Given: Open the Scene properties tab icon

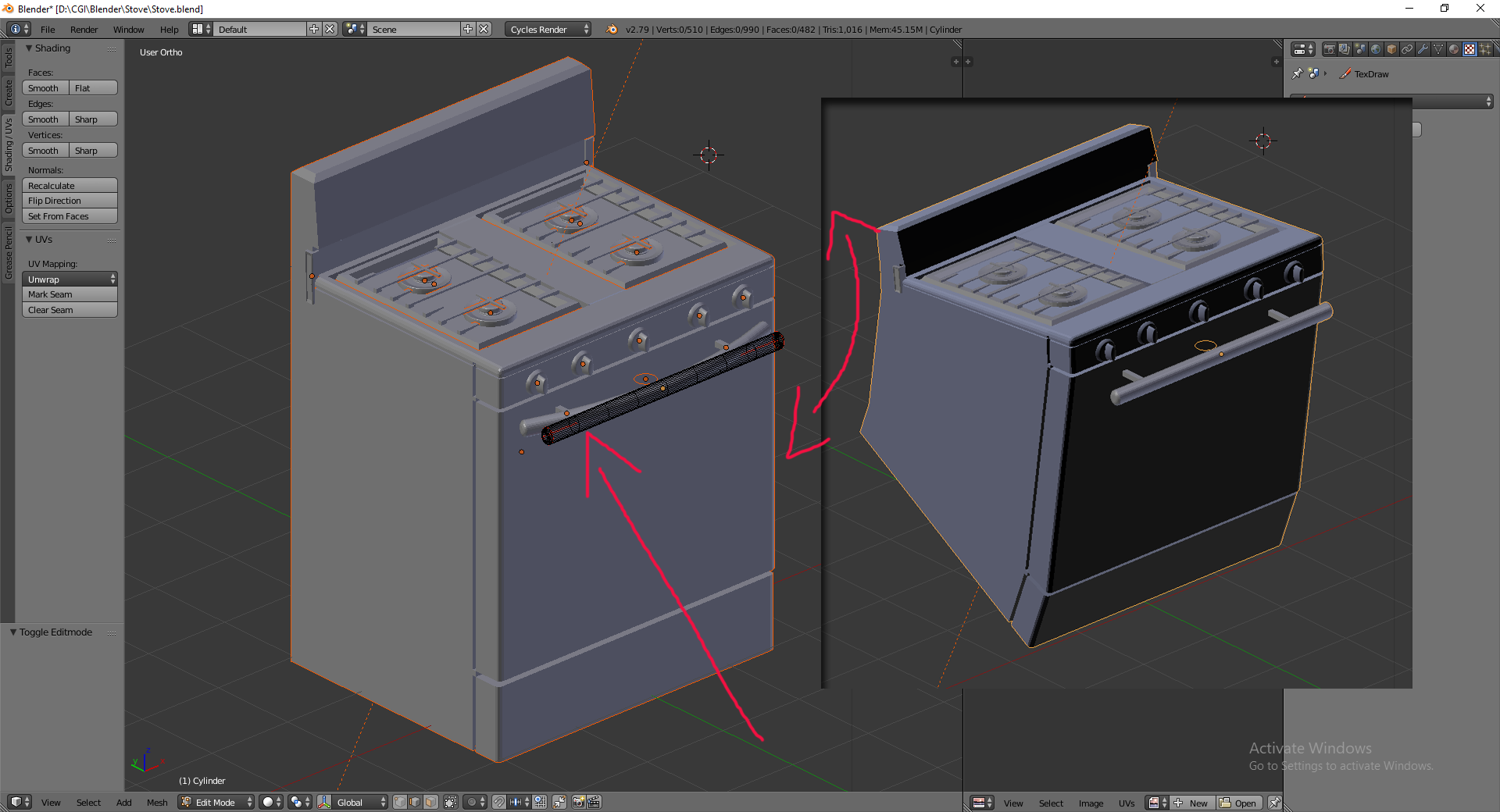Looking at the screenshot, I should point(1360,49).
